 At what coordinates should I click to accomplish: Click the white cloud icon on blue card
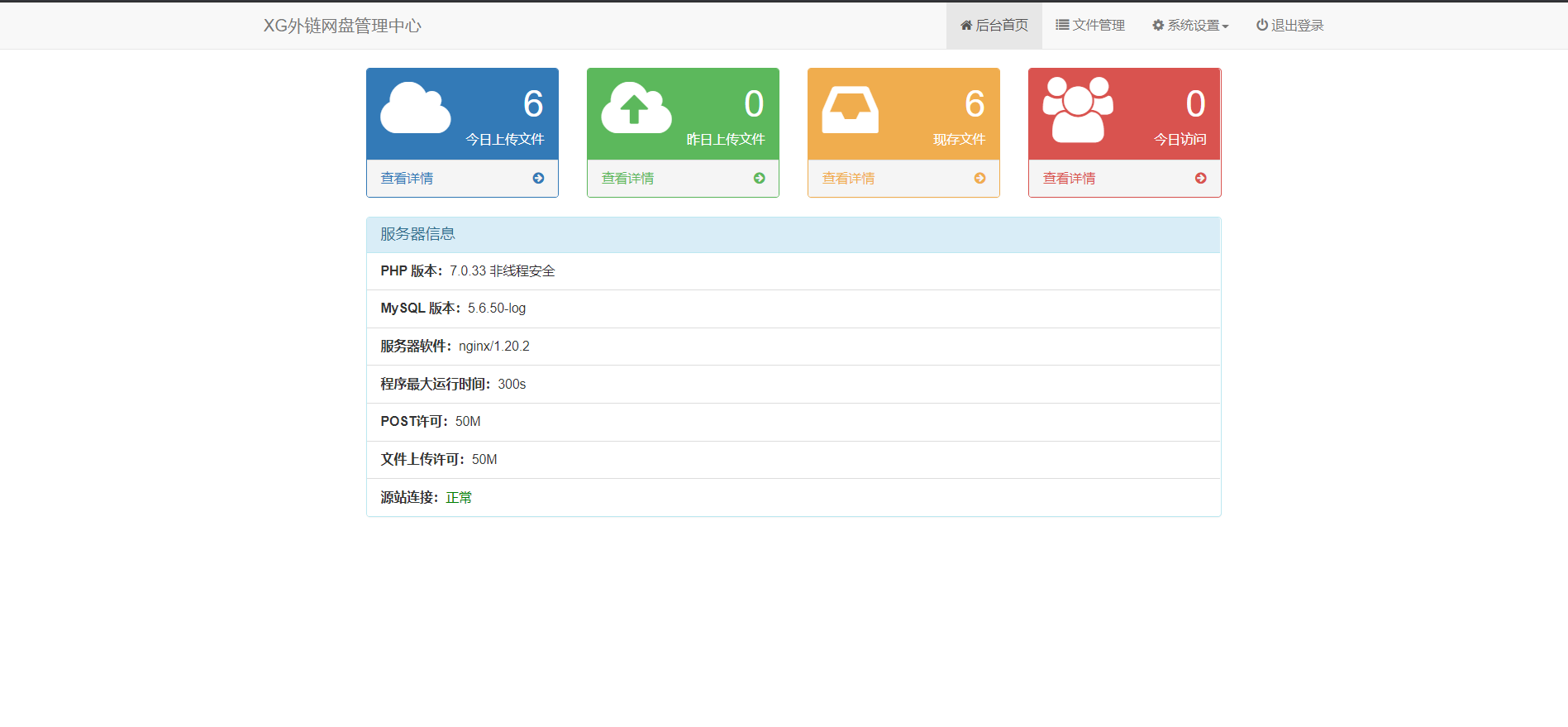416,108
